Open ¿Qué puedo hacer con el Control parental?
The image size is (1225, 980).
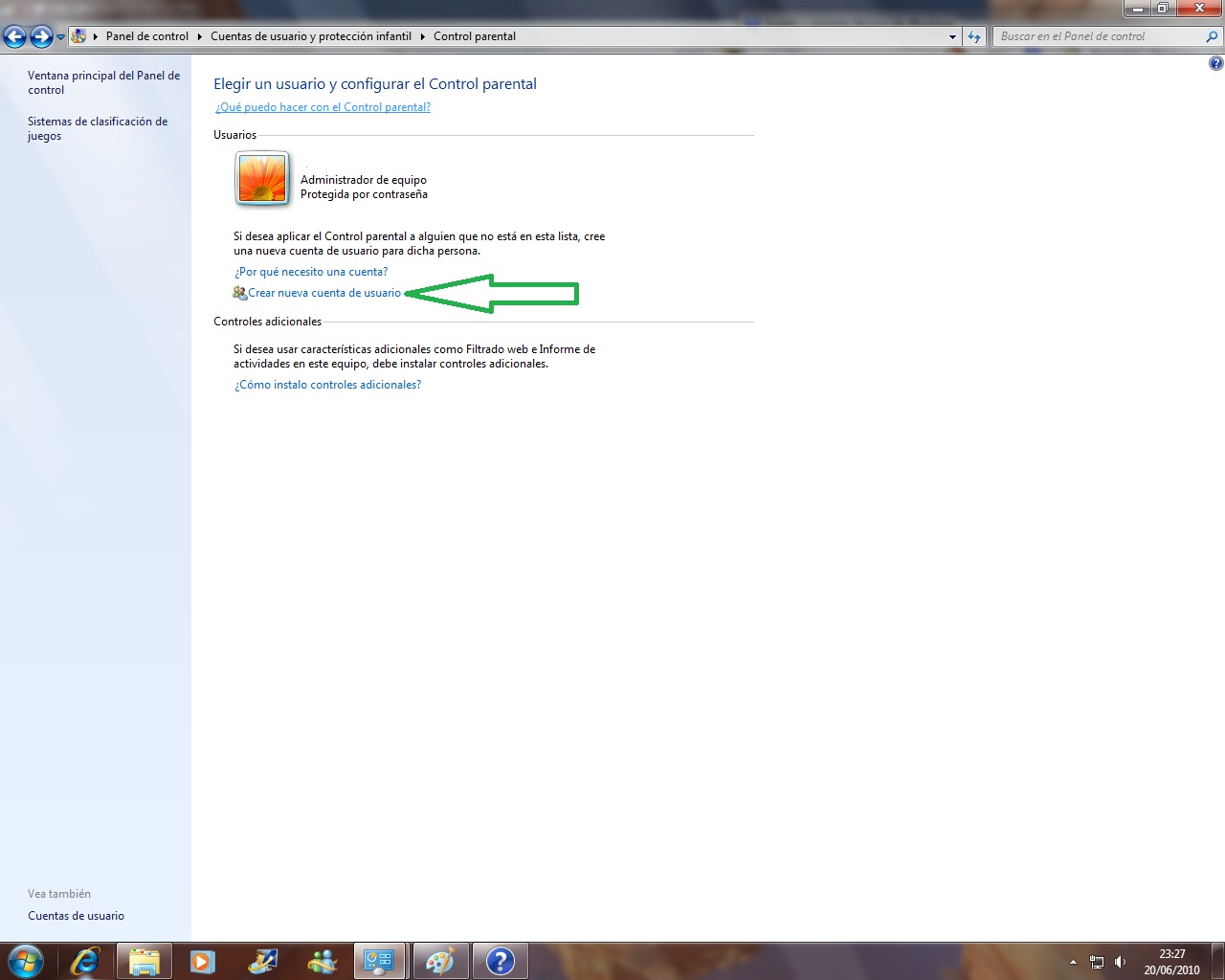(x=322, y=107)
